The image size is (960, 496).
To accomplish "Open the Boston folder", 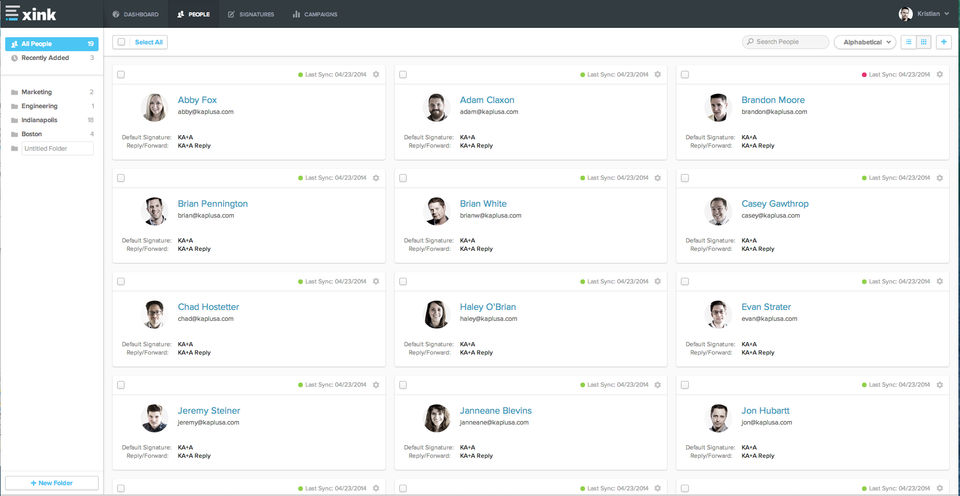I will tap(52, 134).
